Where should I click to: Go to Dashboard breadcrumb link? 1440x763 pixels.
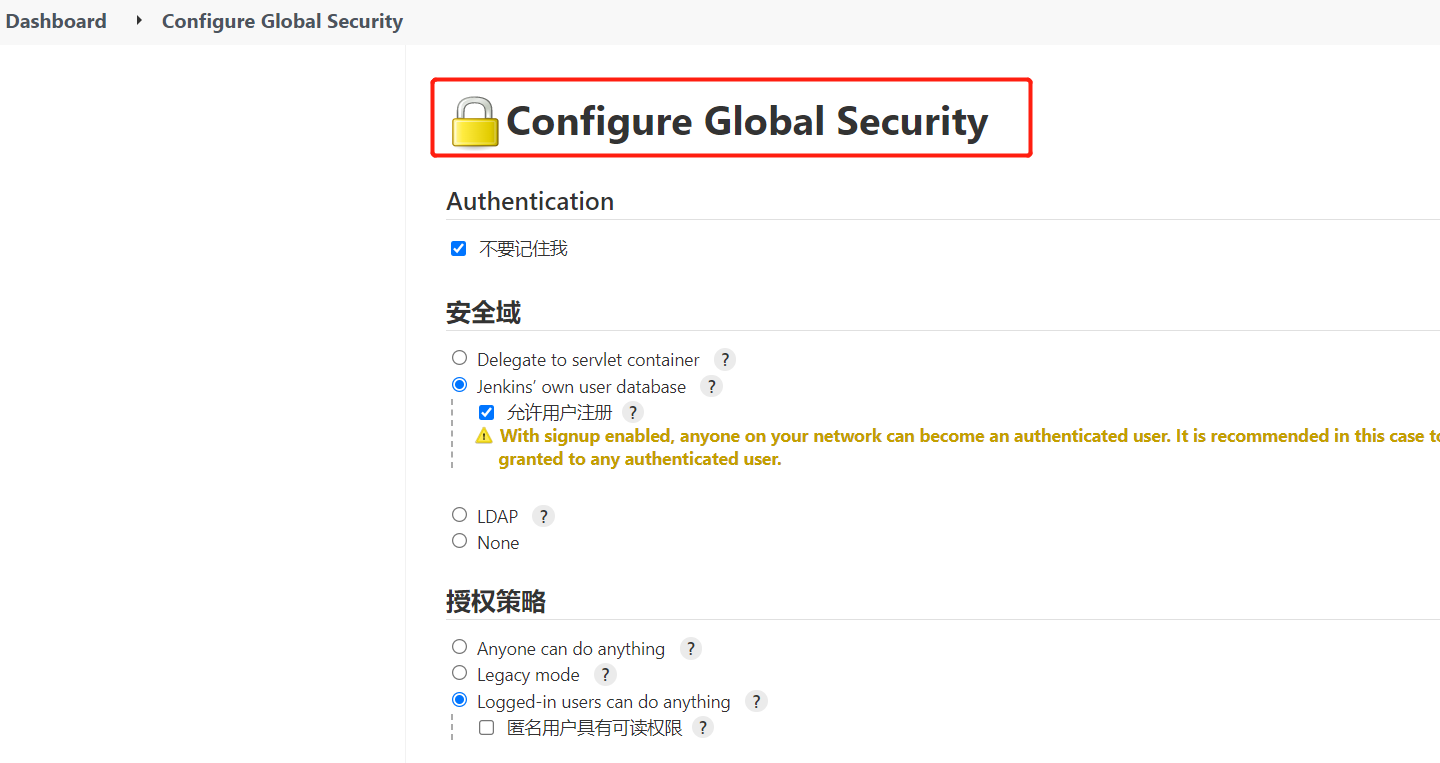pos(56,21)
